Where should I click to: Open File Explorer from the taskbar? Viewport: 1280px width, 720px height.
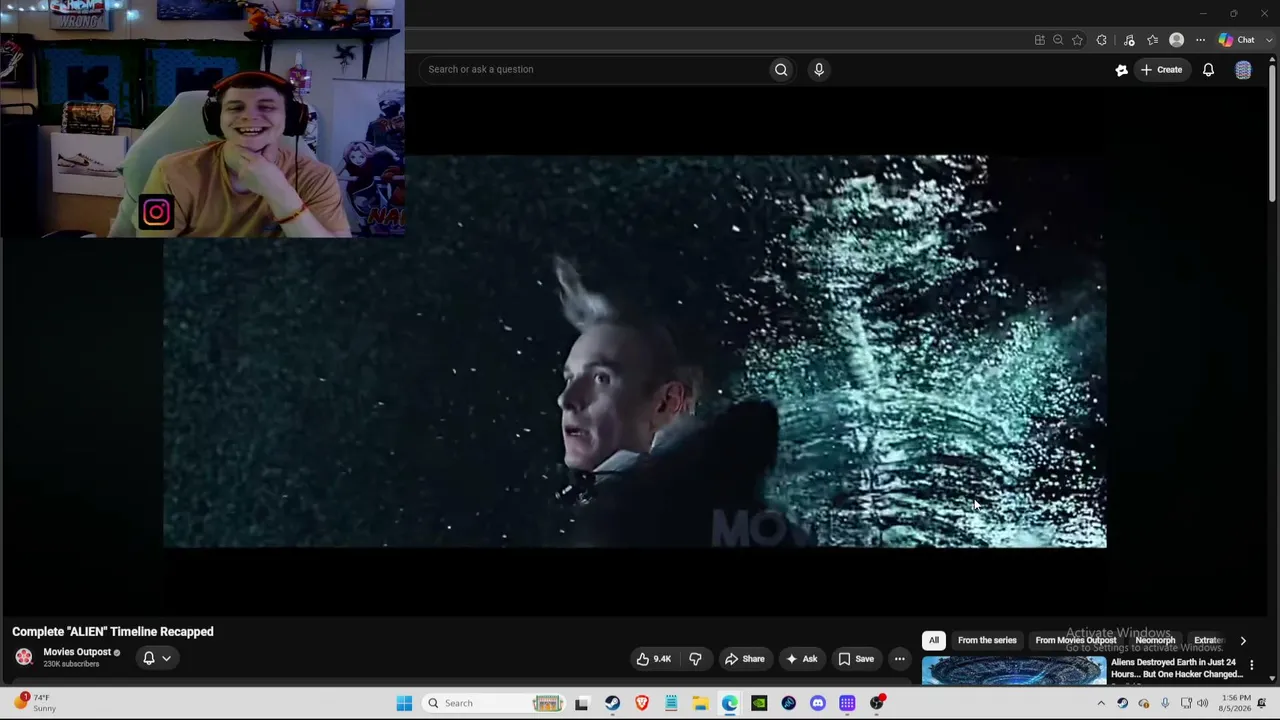(700, 703)
